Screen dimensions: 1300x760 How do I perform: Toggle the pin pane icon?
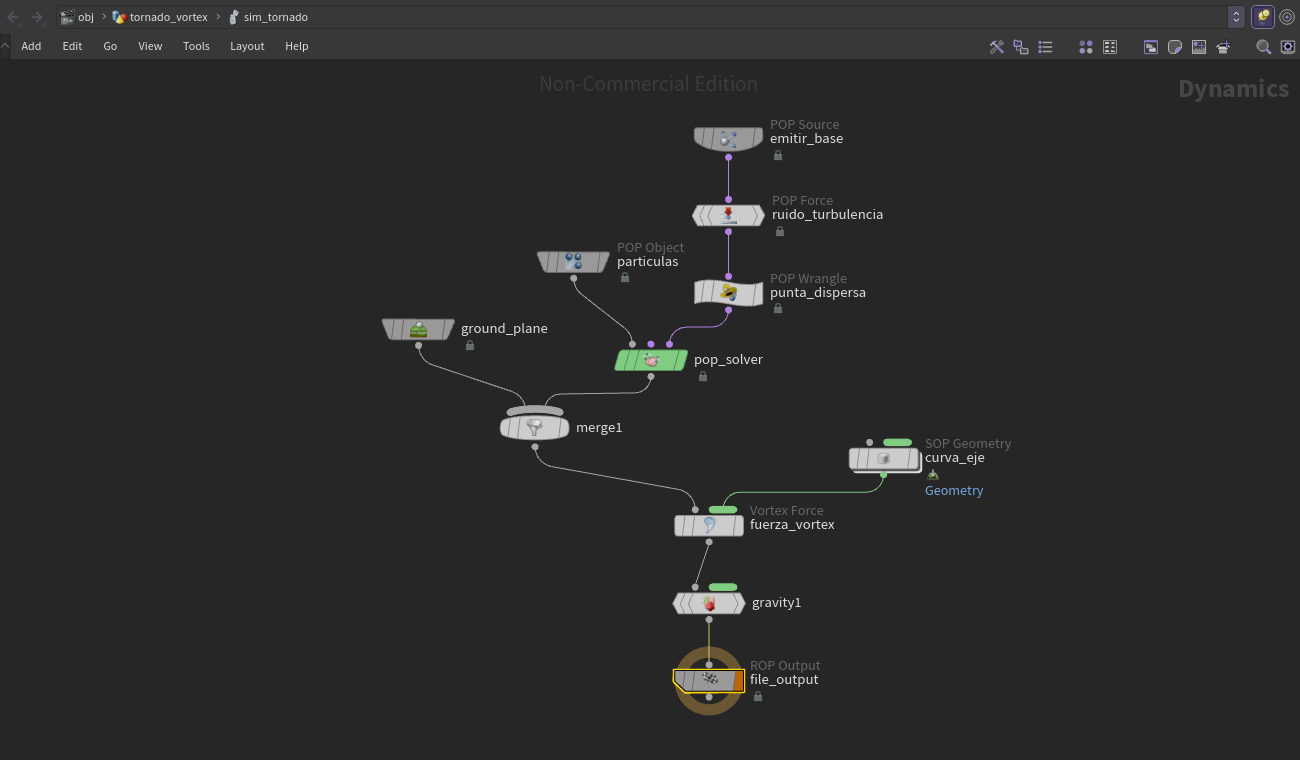[1263, 17]
